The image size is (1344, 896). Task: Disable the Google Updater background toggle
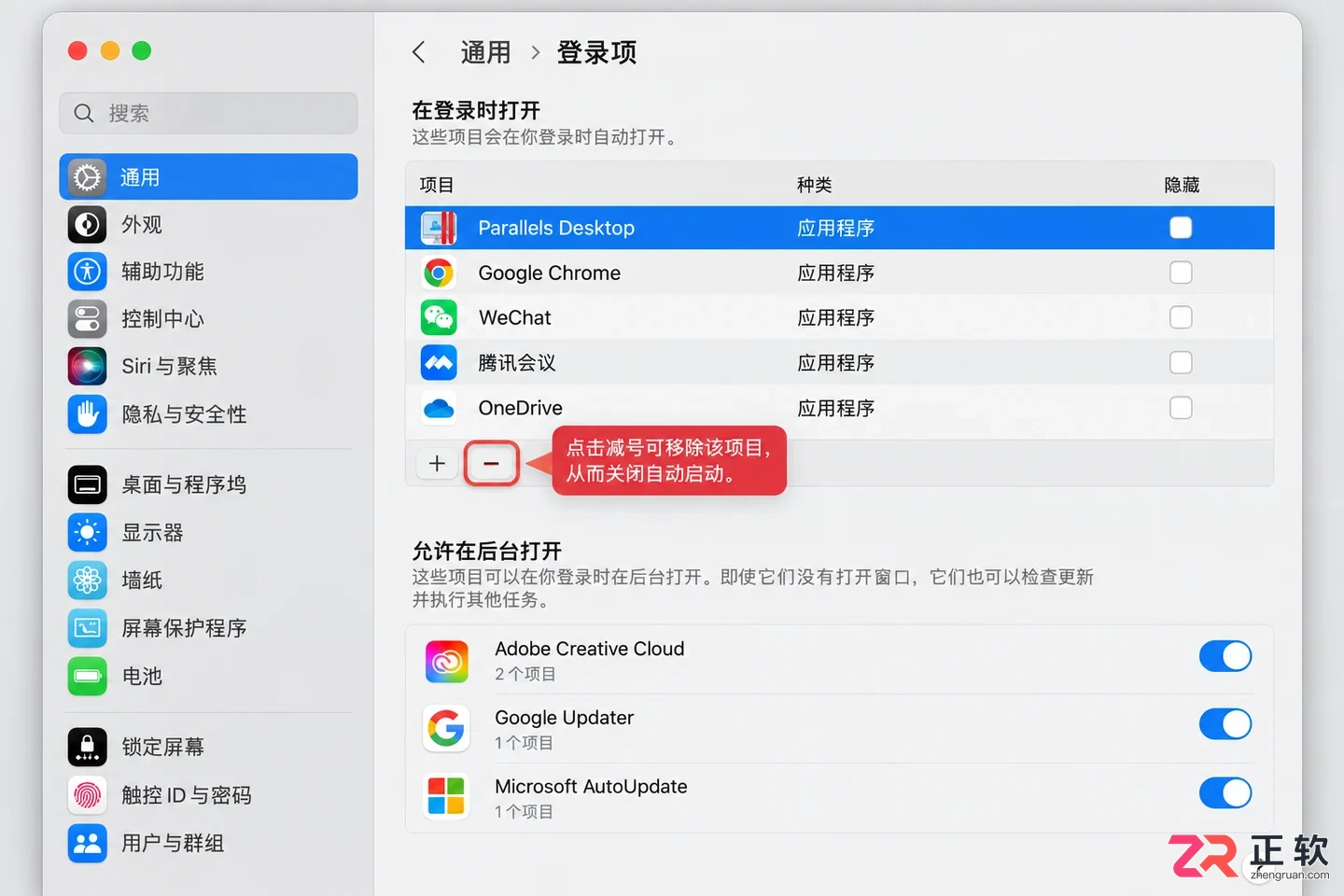1225,724
